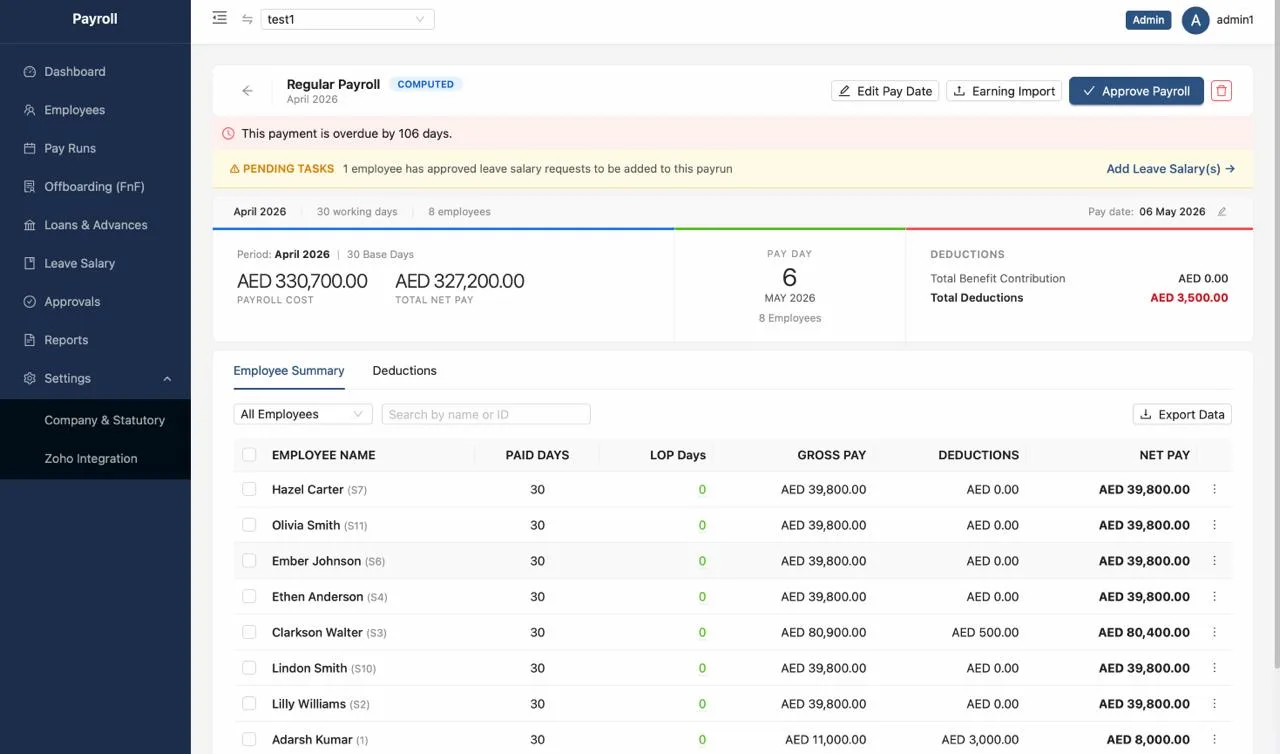Click the Total Deductions AED 3,500.00 value

1189,298
